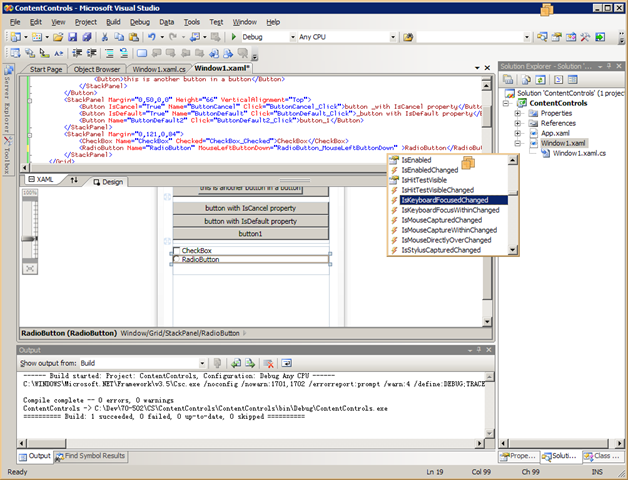Screen dimensions: 628x480
Task: Switch to the Object Browser tab
Action: [97, 69]
